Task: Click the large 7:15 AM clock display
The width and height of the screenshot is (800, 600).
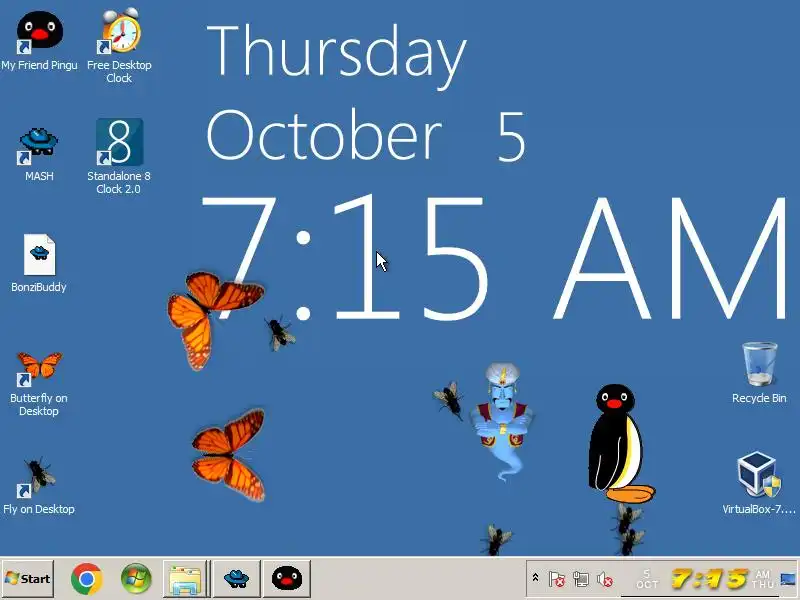Action: [x=493, y=258]
